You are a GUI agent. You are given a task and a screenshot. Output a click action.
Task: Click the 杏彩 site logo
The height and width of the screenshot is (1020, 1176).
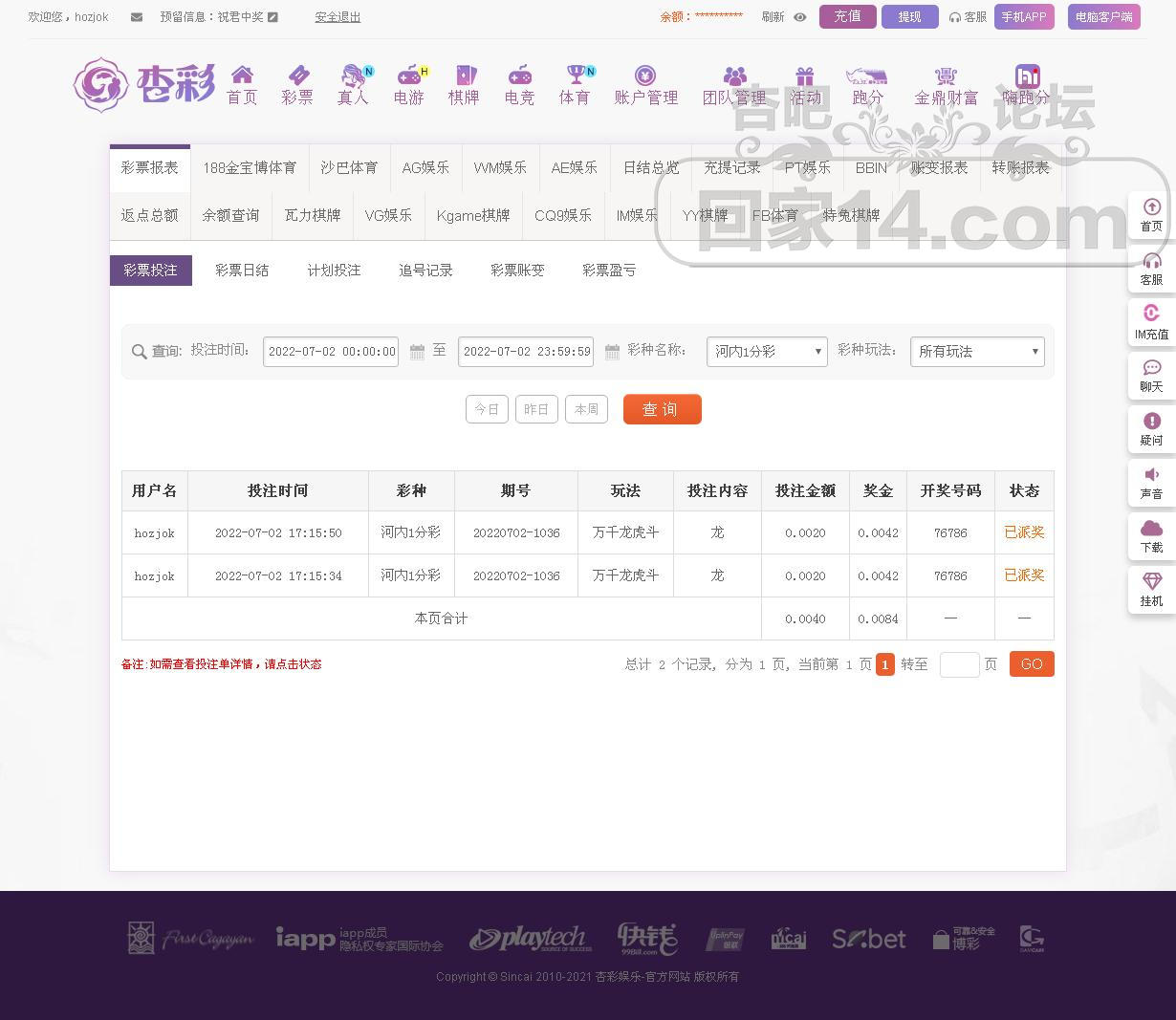143,84
